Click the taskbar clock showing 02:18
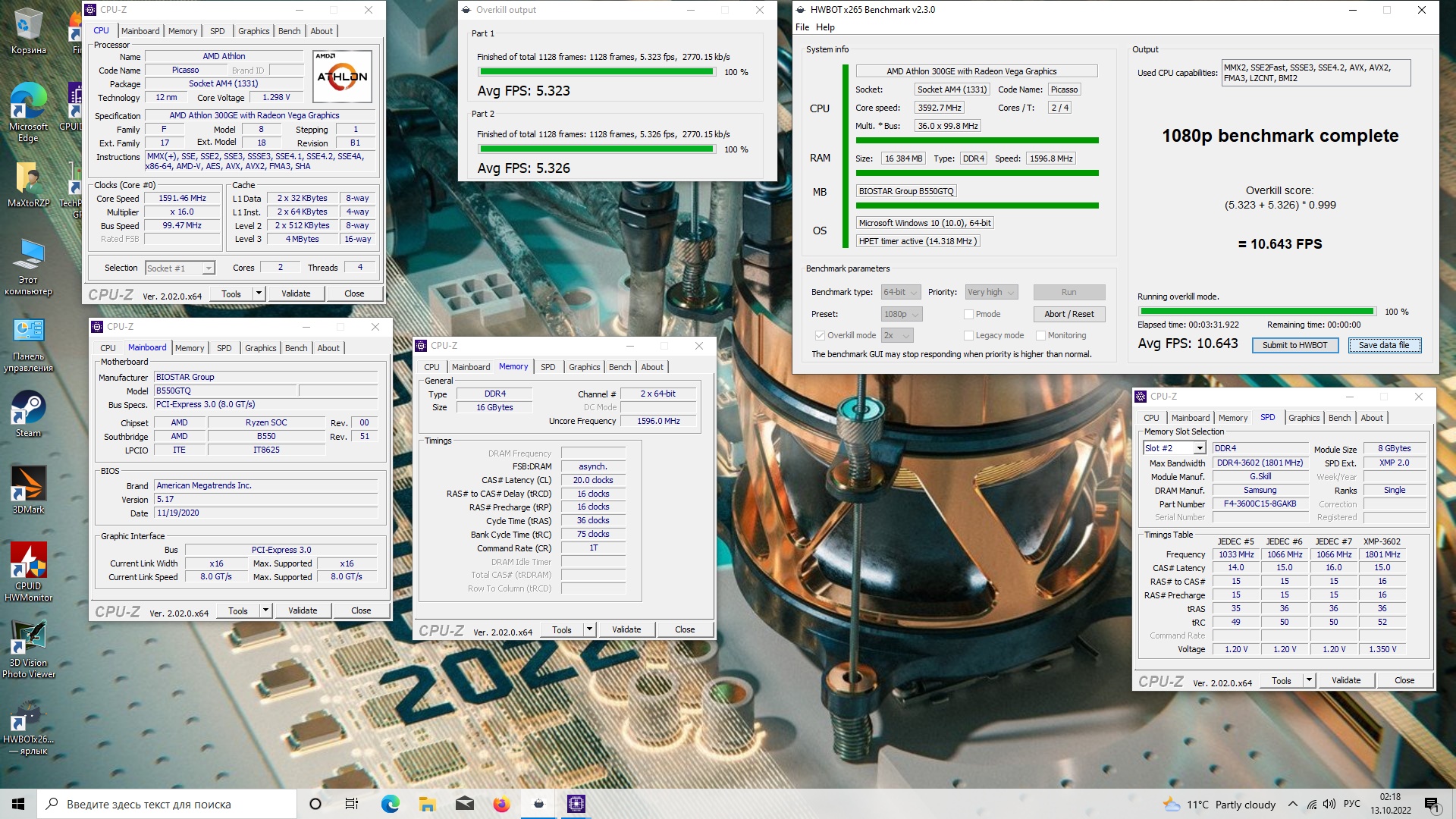 tap(1390, 804)
